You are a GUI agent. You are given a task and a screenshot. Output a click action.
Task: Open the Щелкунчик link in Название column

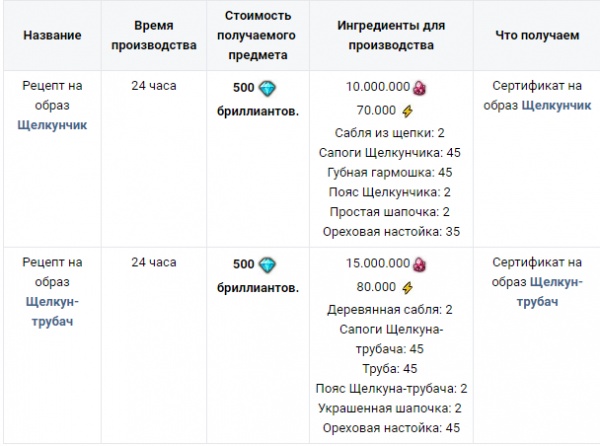click(52, 129)
